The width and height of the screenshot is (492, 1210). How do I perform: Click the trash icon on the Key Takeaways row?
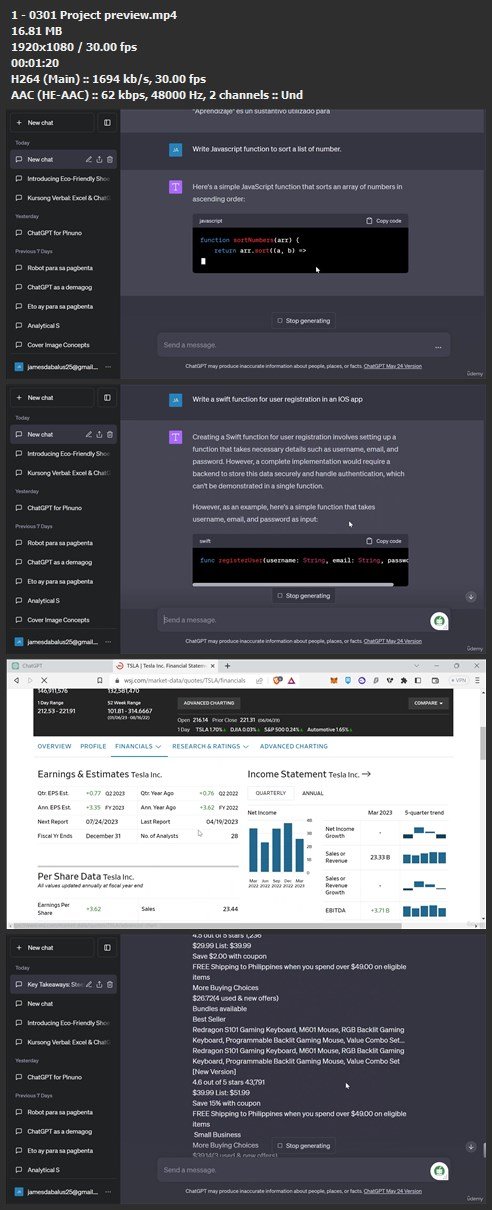click(110, 985)
